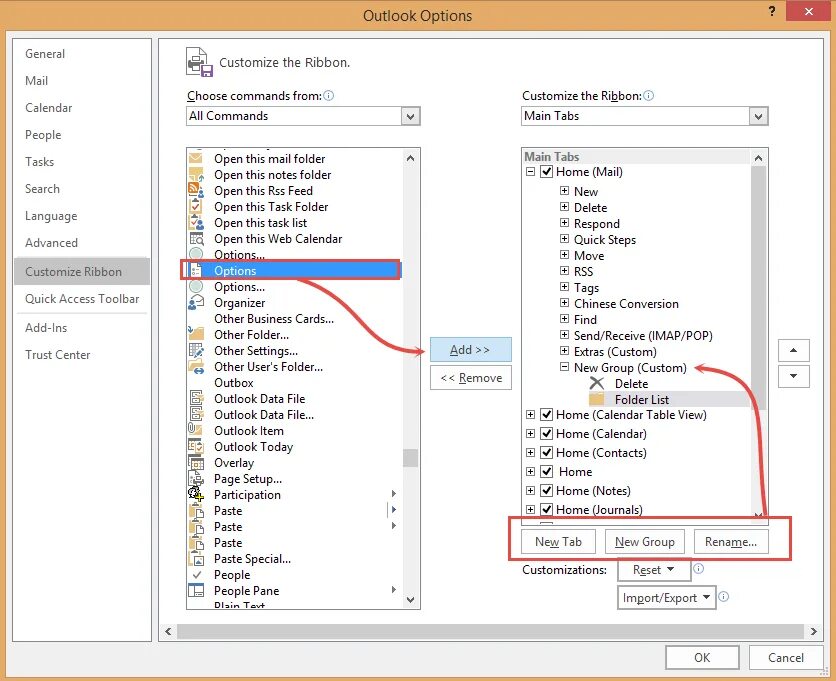Click the Outlook Data File command icon
Screen dimensions: 836x681
(x=196, y=399)
